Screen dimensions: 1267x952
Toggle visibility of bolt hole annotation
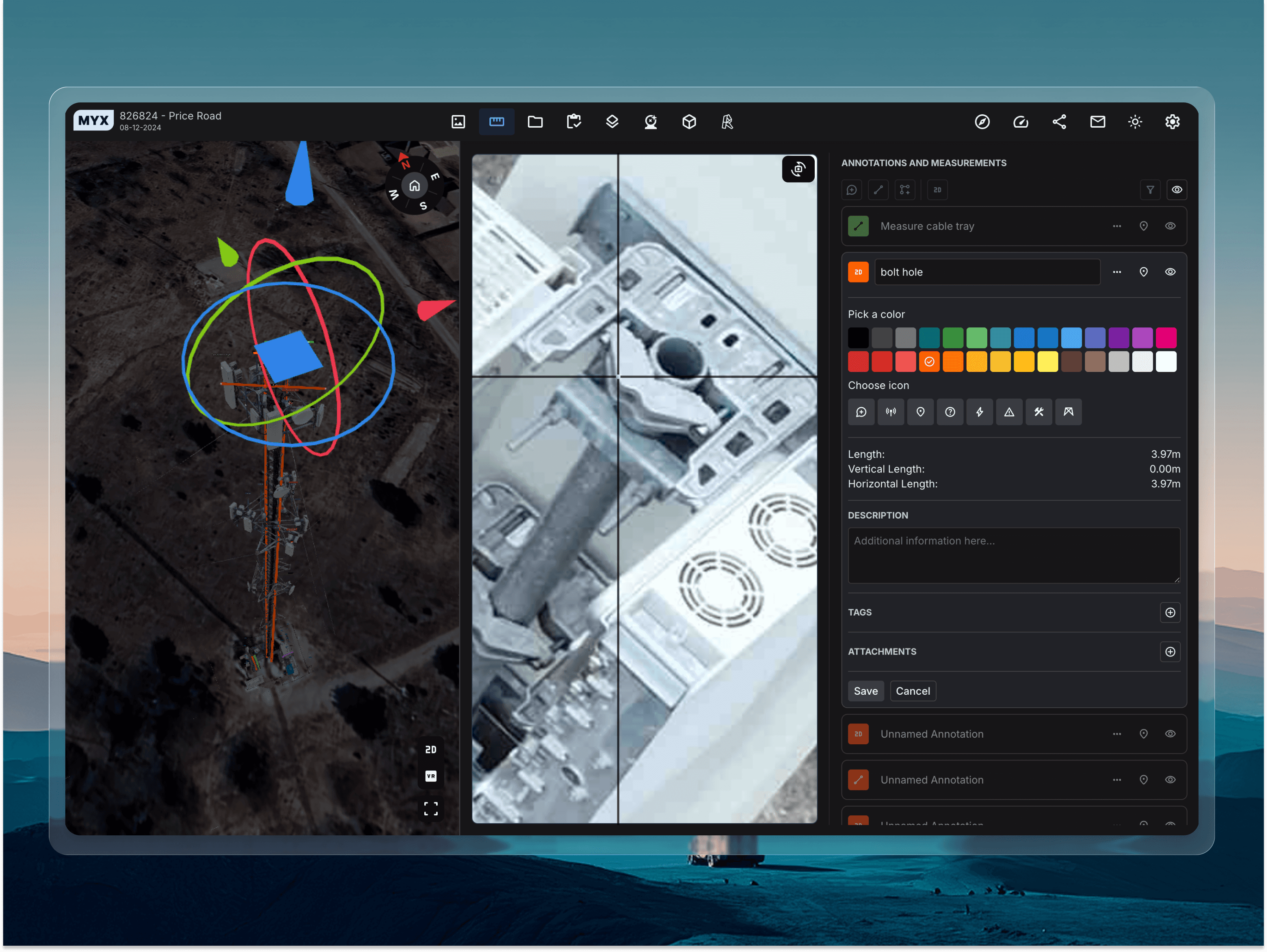[x=1170, y=272]
